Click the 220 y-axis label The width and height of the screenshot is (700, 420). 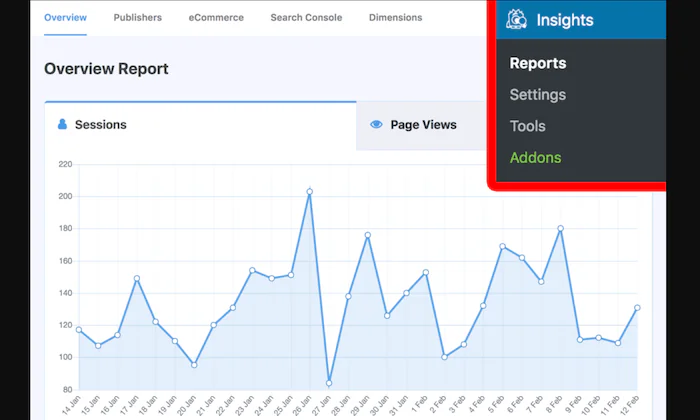pyautogui.click(x=65, y=164)
